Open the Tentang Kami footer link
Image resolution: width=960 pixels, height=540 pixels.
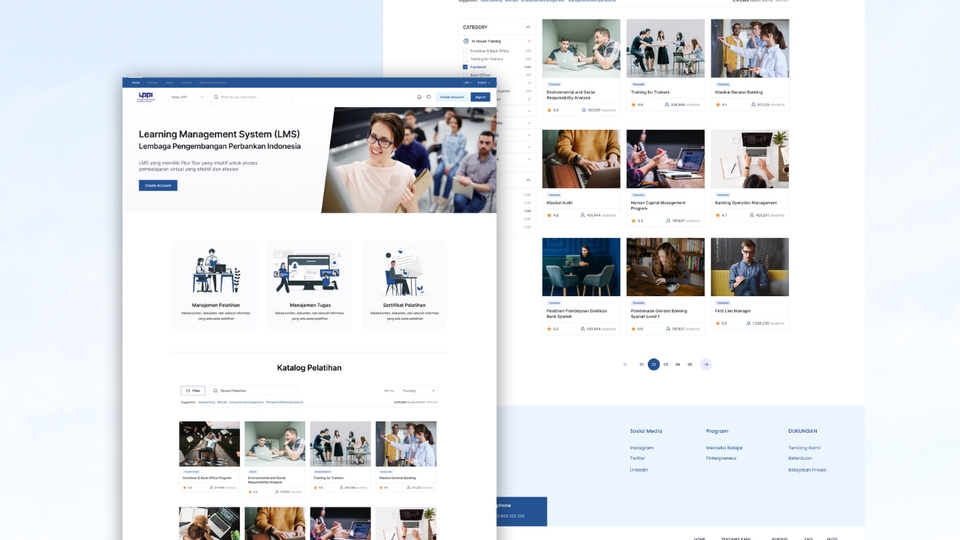[x=804, y=448]
